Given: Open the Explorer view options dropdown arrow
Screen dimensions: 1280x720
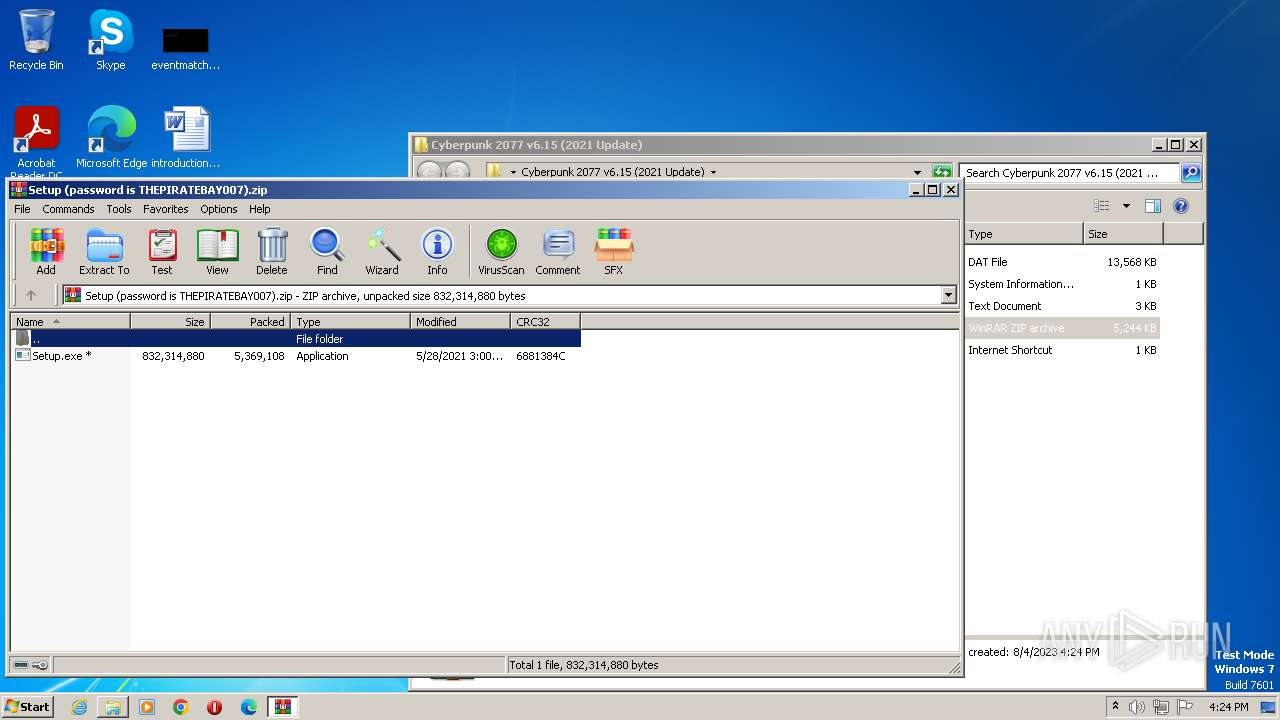Looking at the screenshot, I should 1126,206.
